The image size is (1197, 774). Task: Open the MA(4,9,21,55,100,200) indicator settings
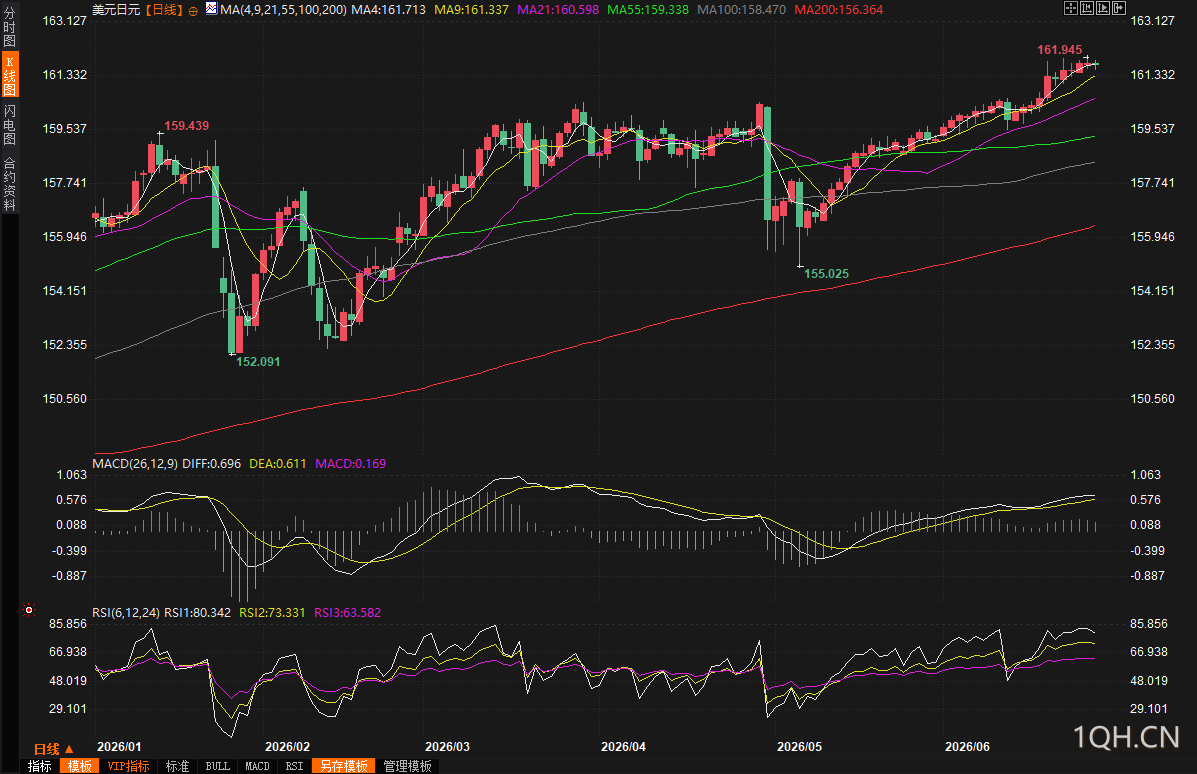tap(283, 10)
